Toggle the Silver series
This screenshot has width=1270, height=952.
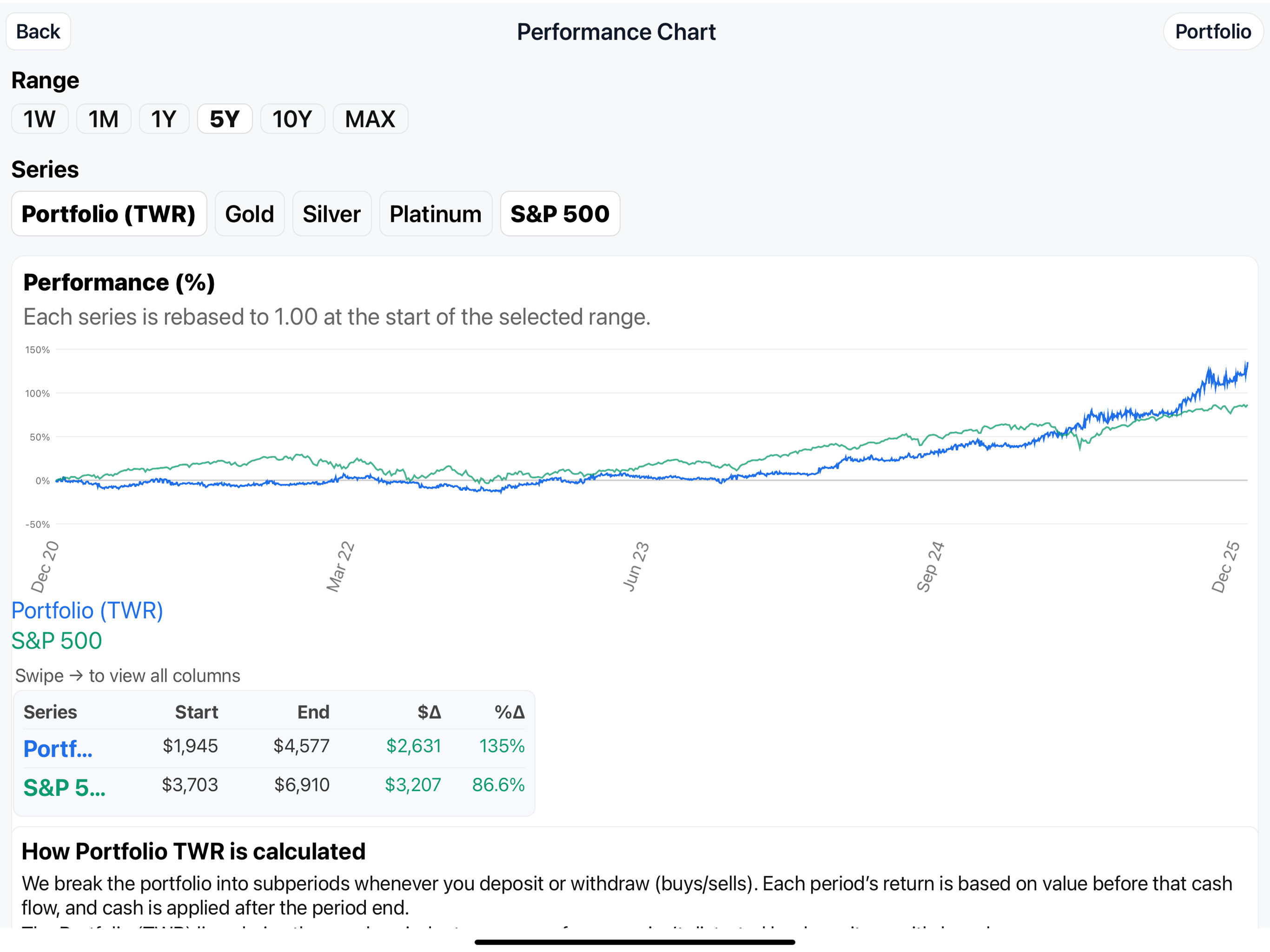click(331, 214)
